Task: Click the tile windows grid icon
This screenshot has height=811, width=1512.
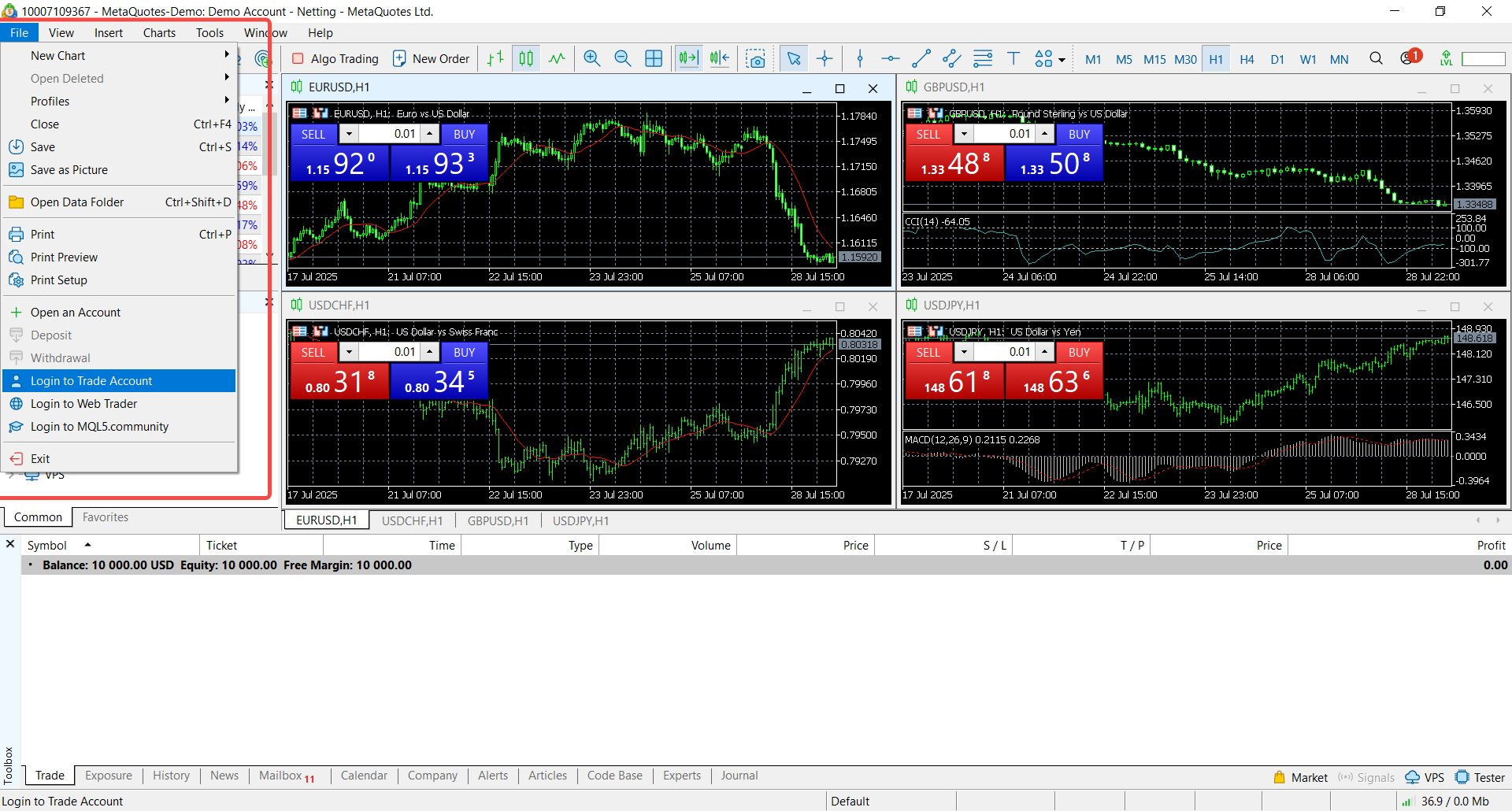Action: 654,59
